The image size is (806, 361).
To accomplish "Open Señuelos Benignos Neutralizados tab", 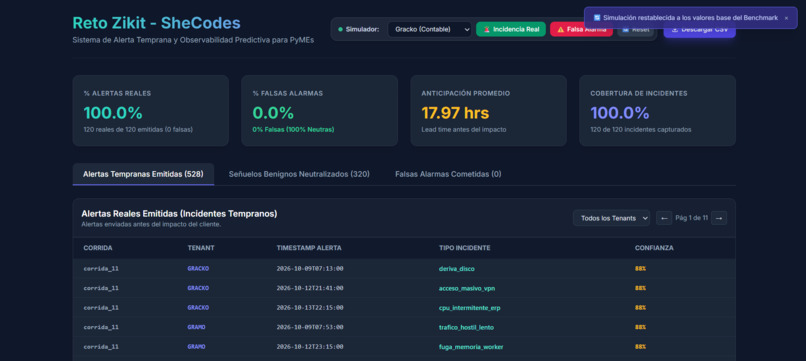I will 299,174.
